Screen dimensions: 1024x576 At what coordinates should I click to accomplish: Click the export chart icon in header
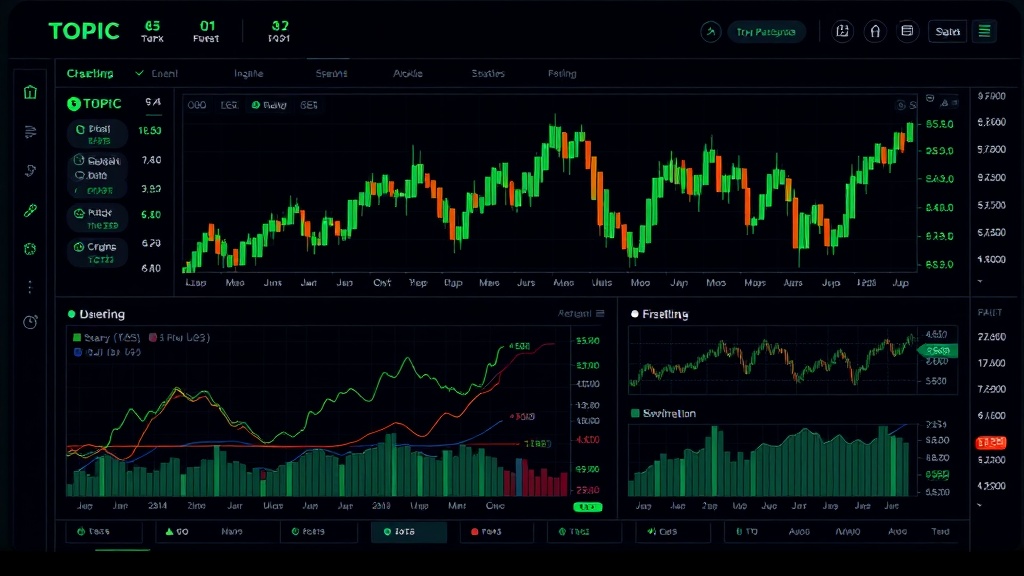(842, 31)
